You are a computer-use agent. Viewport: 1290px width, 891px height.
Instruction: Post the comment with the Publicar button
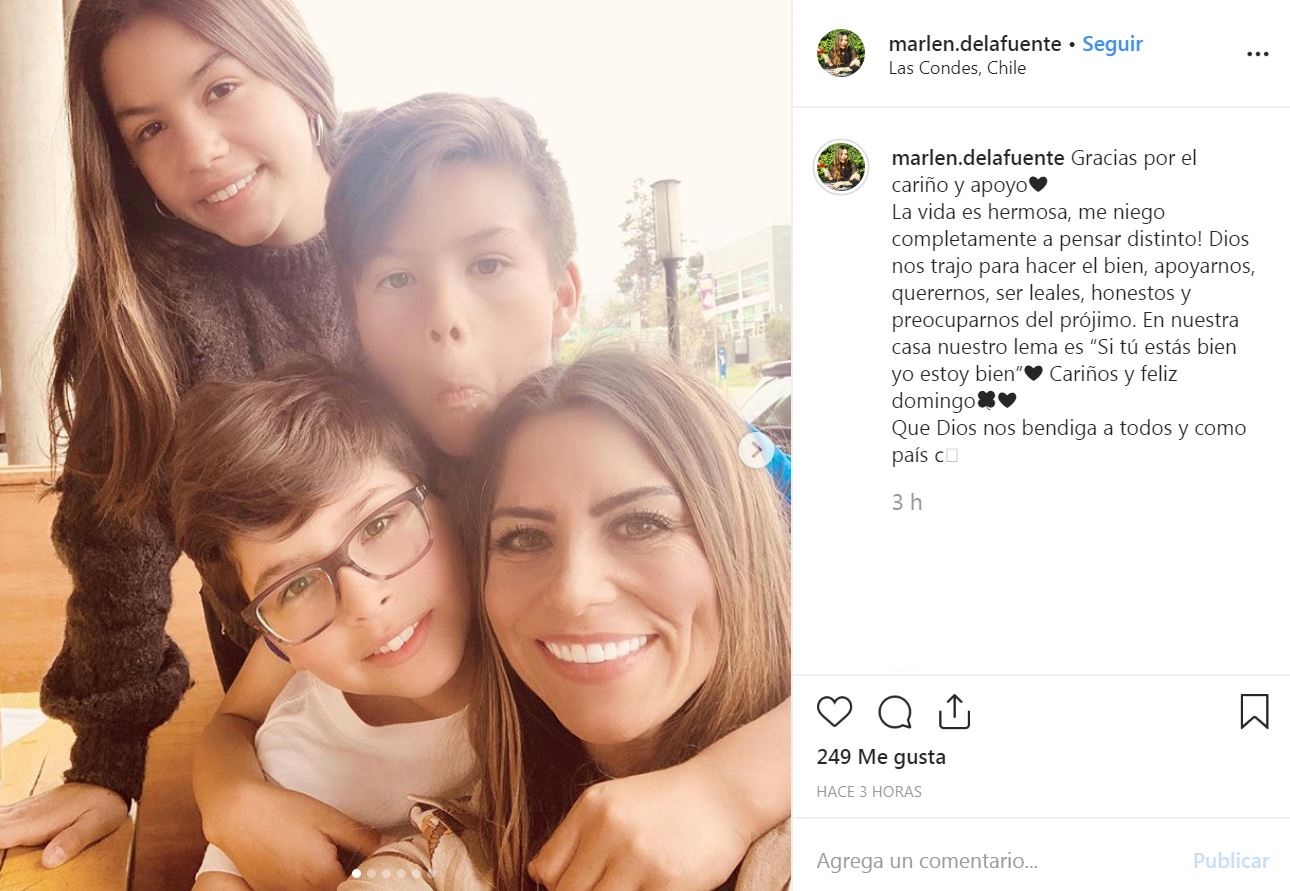tap(1231, 860)
